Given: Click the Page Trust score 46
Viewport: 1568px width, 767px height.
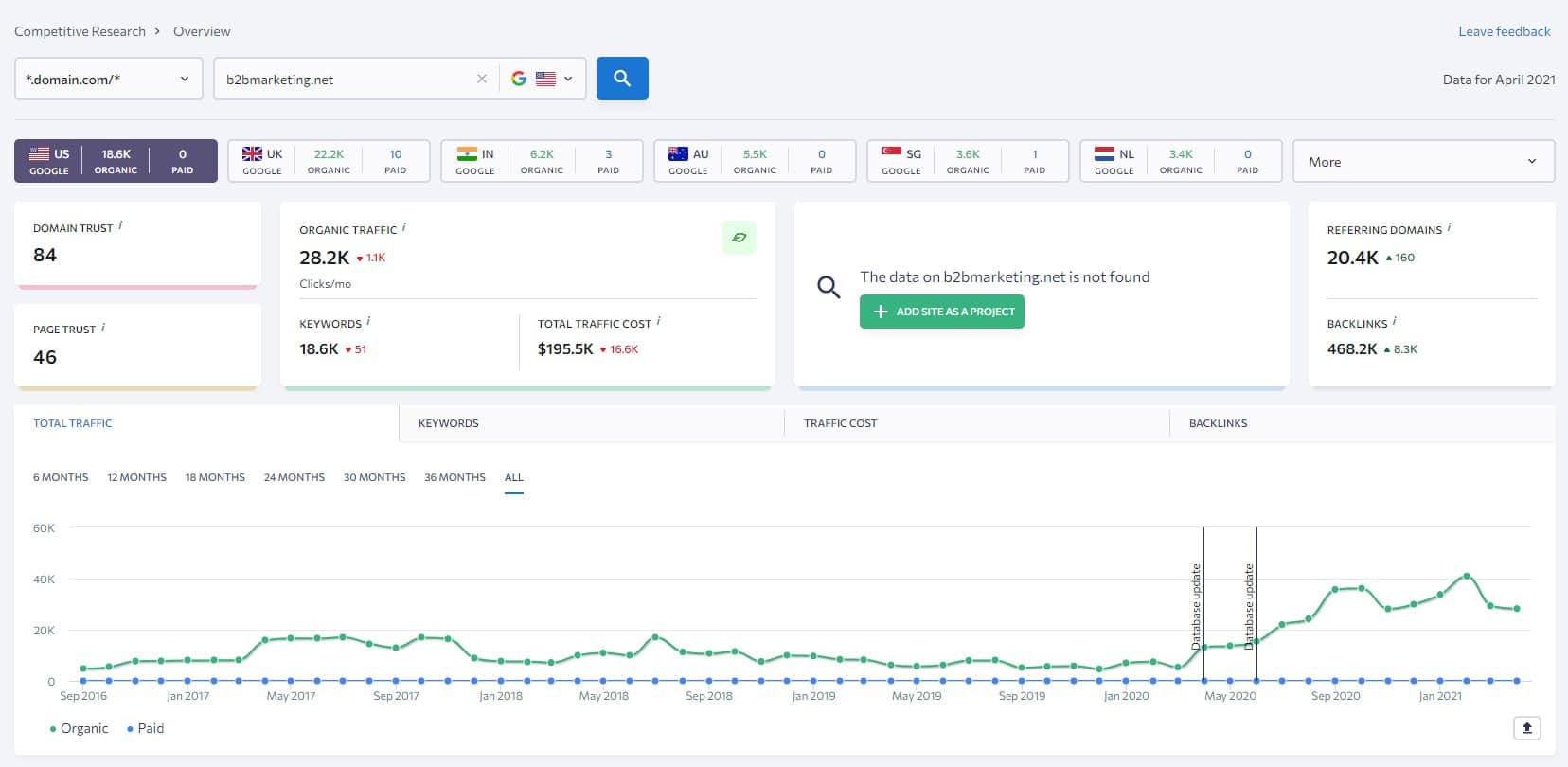Looking at the screenshot, I should click(45, 357).
